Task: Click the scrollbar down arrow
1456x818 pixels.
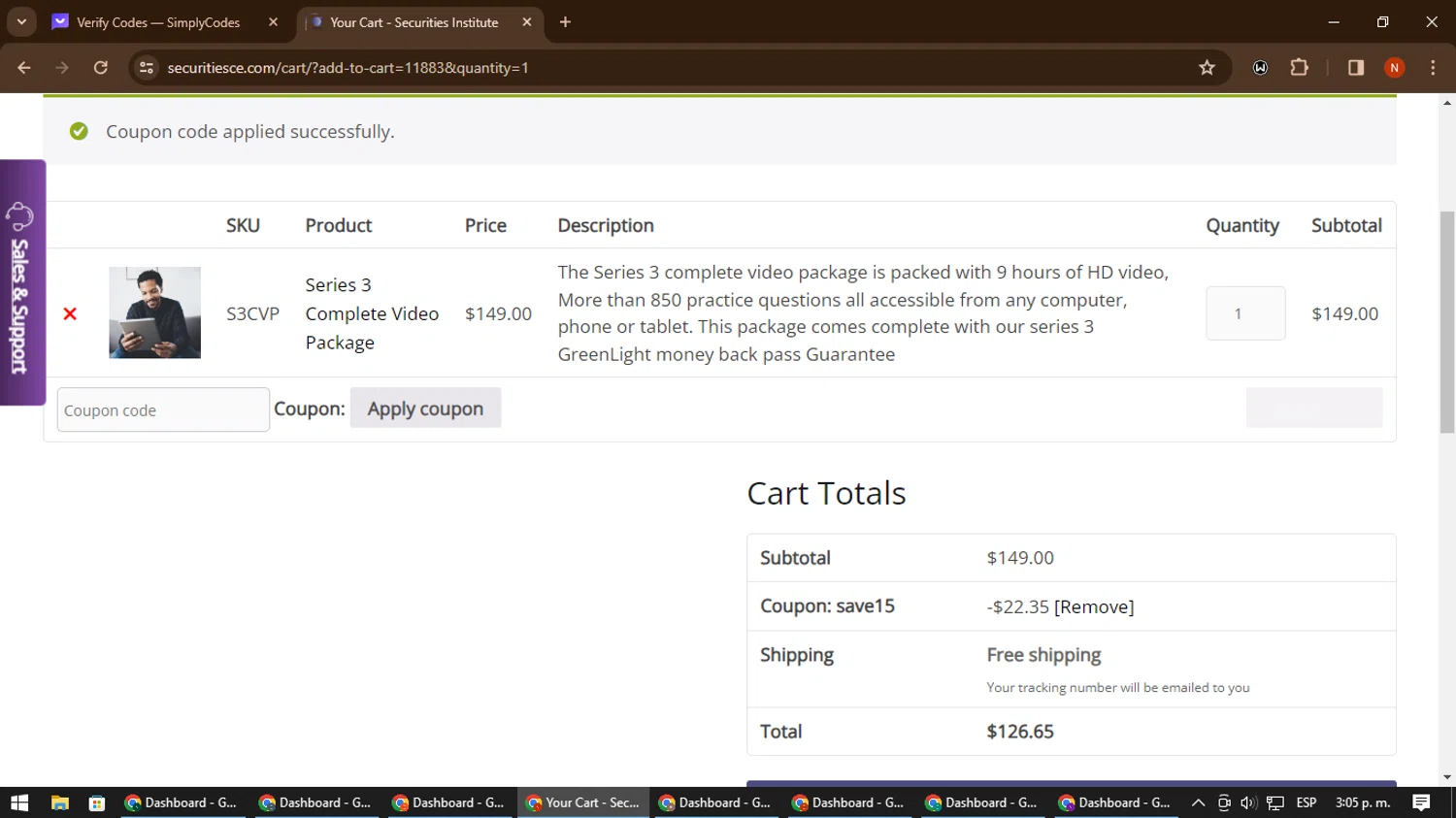Action: [x=1447, y=777]
